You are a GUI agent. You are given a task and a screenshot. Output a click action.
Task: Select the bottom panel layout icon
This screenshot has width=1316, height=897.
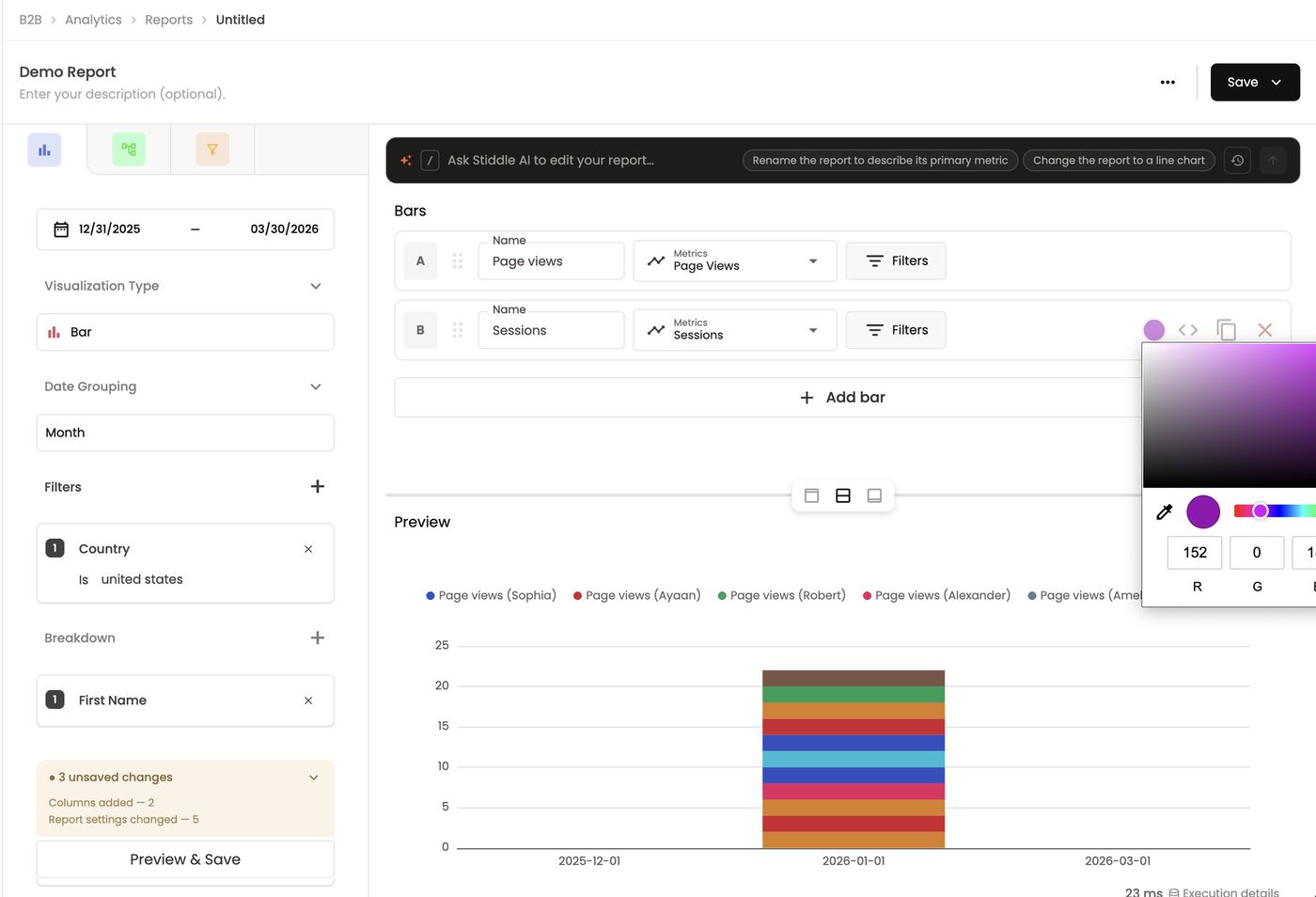874,496
